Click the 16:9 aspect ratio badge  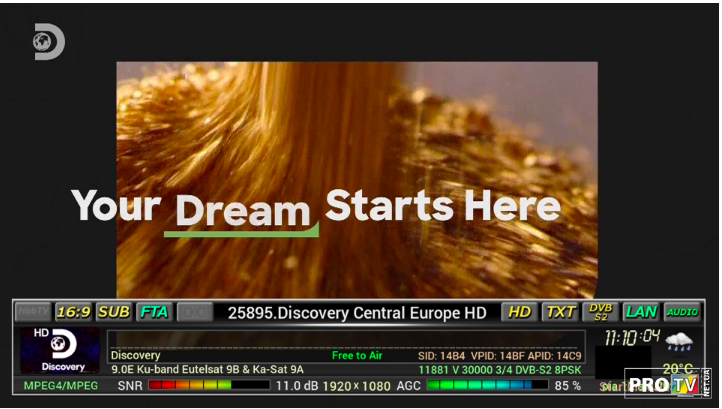click(73, 312)
